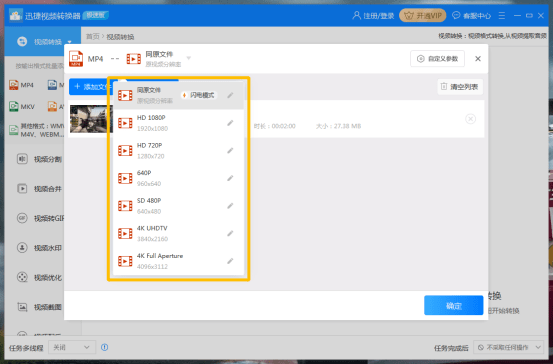Open the hamburger menu in title bar

click(502, 16)
